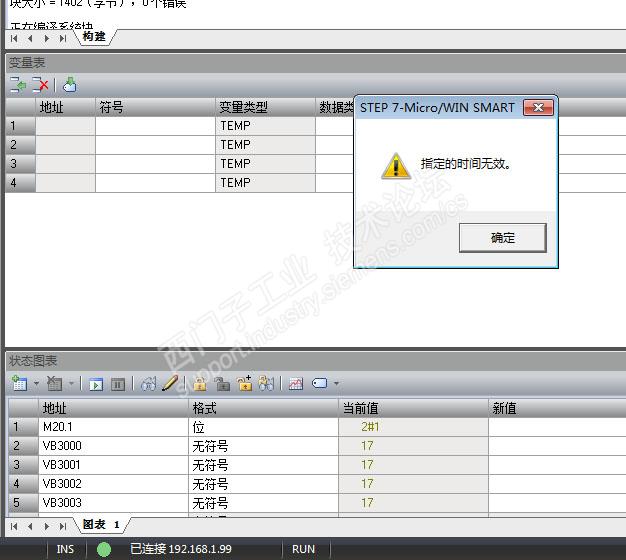Toggle the trend view chart icon
The width and height of the screenshot is (626, 560).
click(x=296, y=384)
